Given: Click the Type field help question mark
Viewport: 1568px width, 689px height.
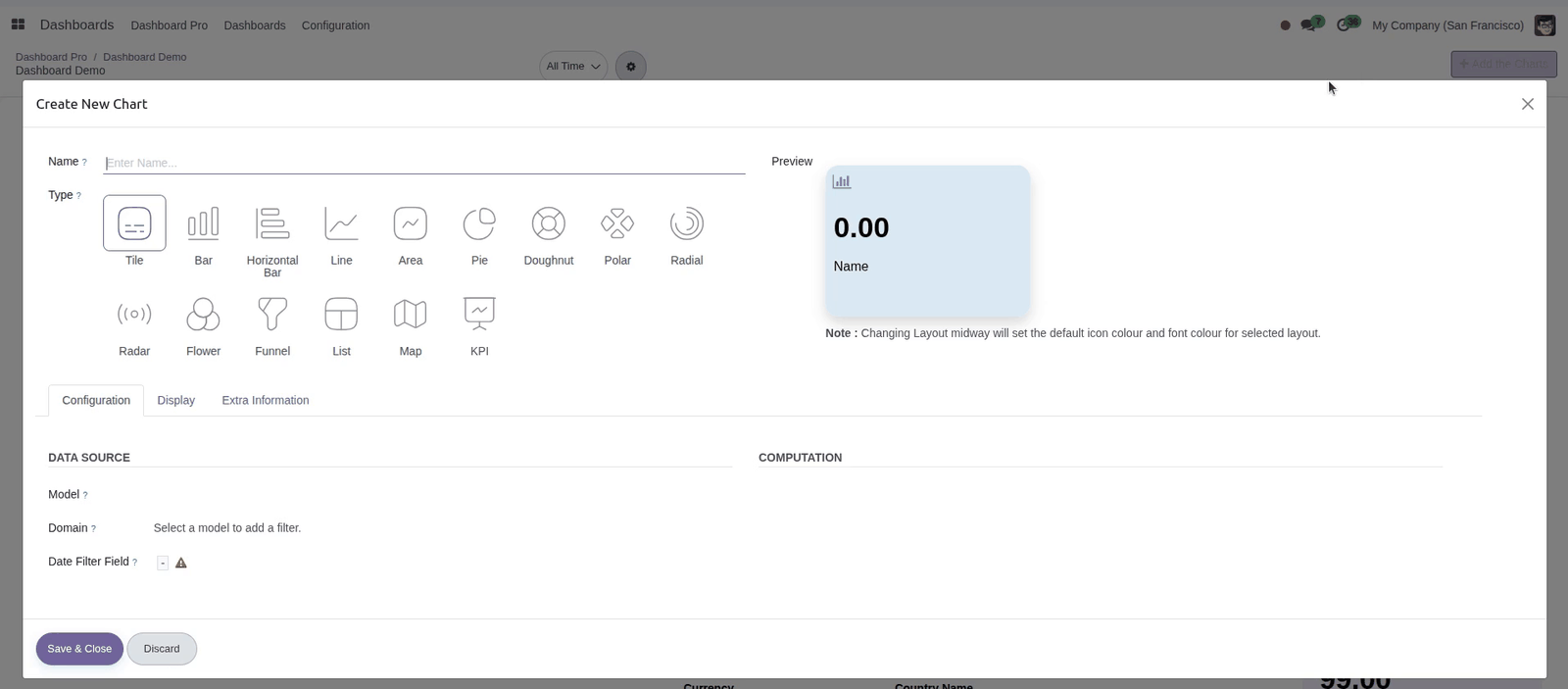Looking at the screenshot, I should pos(78,196).
